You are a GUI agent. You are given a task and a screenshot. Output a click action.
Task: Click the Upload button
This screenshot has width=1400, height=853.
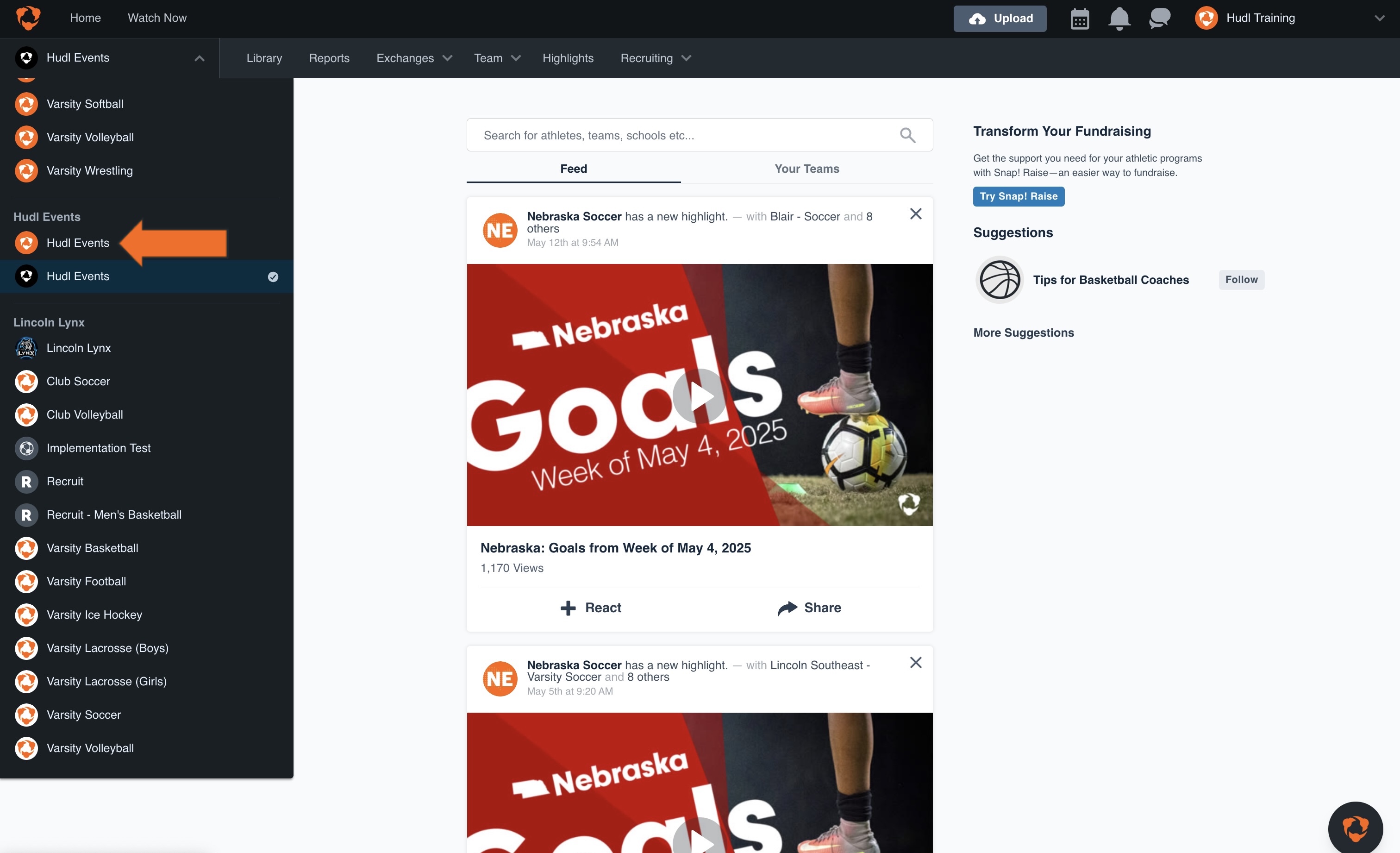click(1000, 19)
